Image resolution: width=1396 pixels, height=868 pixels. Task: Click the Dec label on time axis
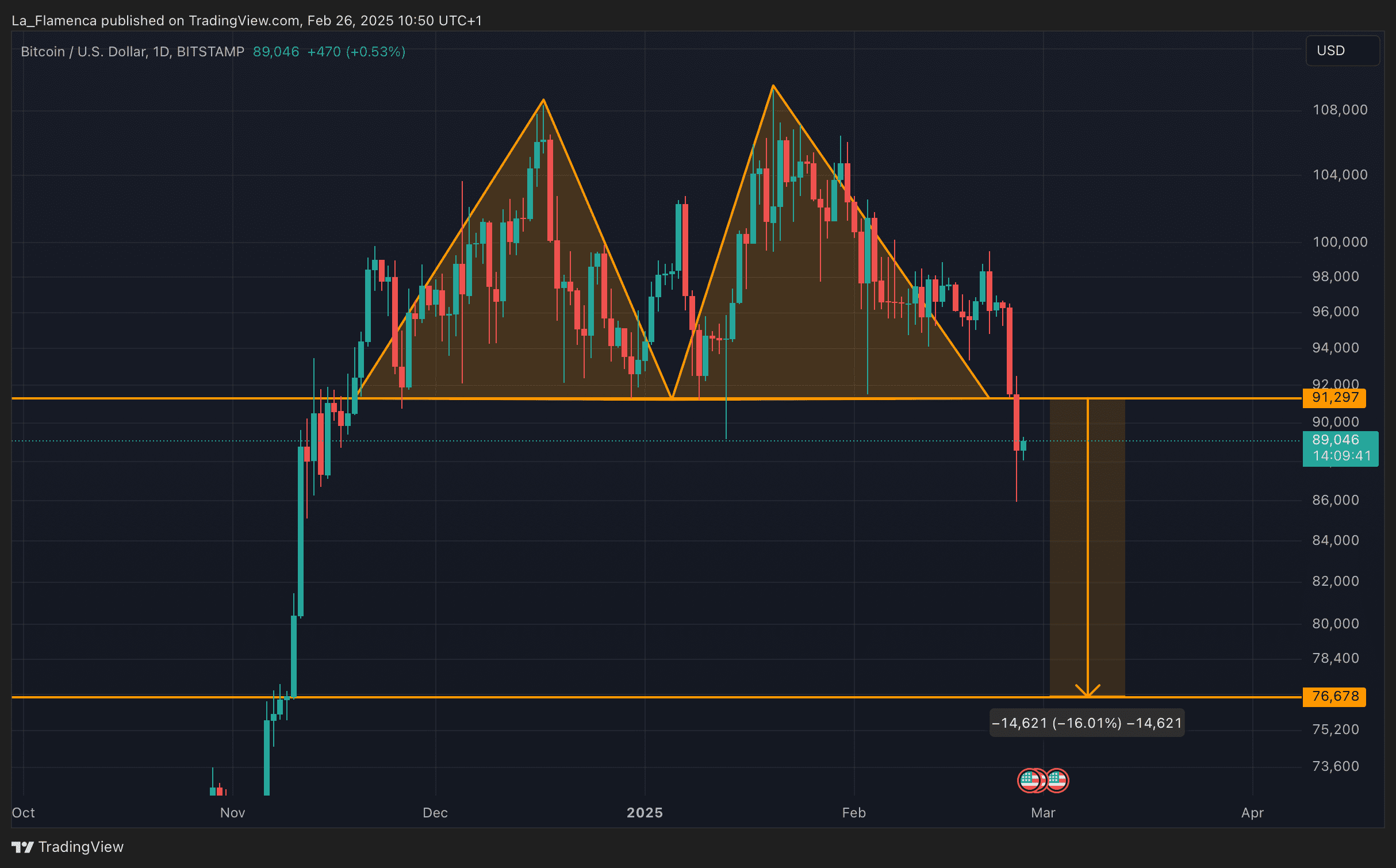[x=435, y=813]
